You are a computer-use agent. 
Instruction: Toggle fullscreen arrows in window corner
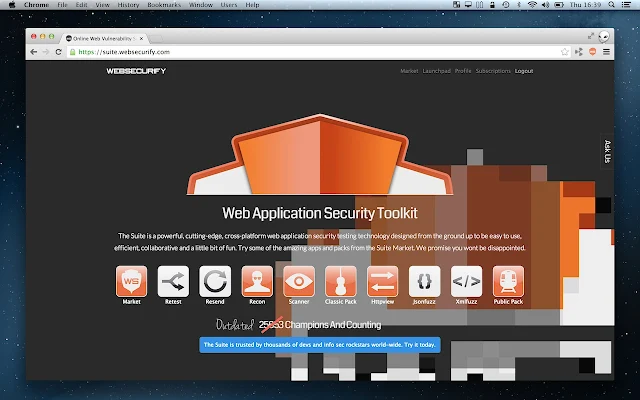[x=591, y=36]
